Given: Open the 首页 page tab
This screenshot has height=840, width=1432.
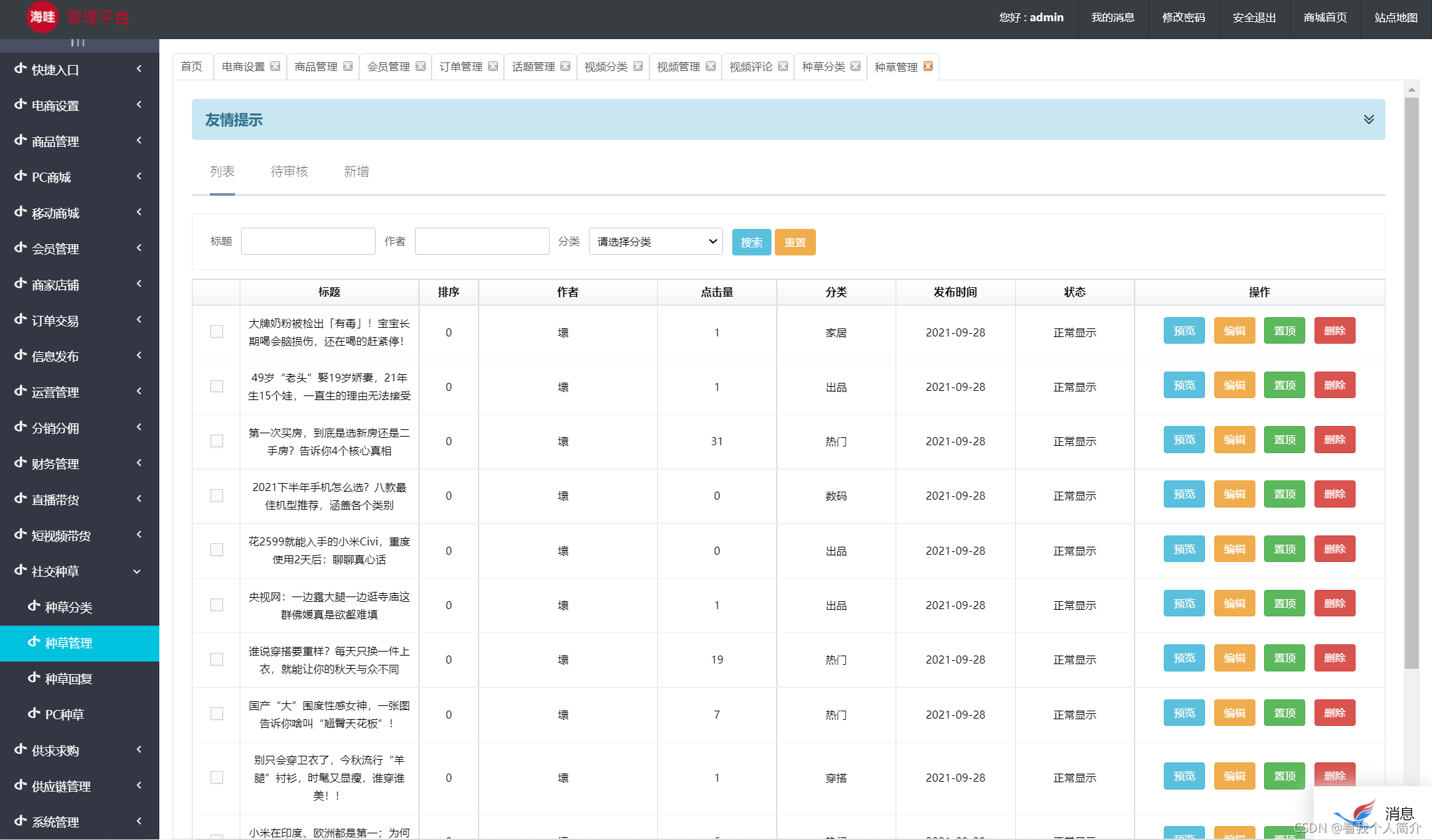Looking at the screenshot, I should [x=192, y=67].
